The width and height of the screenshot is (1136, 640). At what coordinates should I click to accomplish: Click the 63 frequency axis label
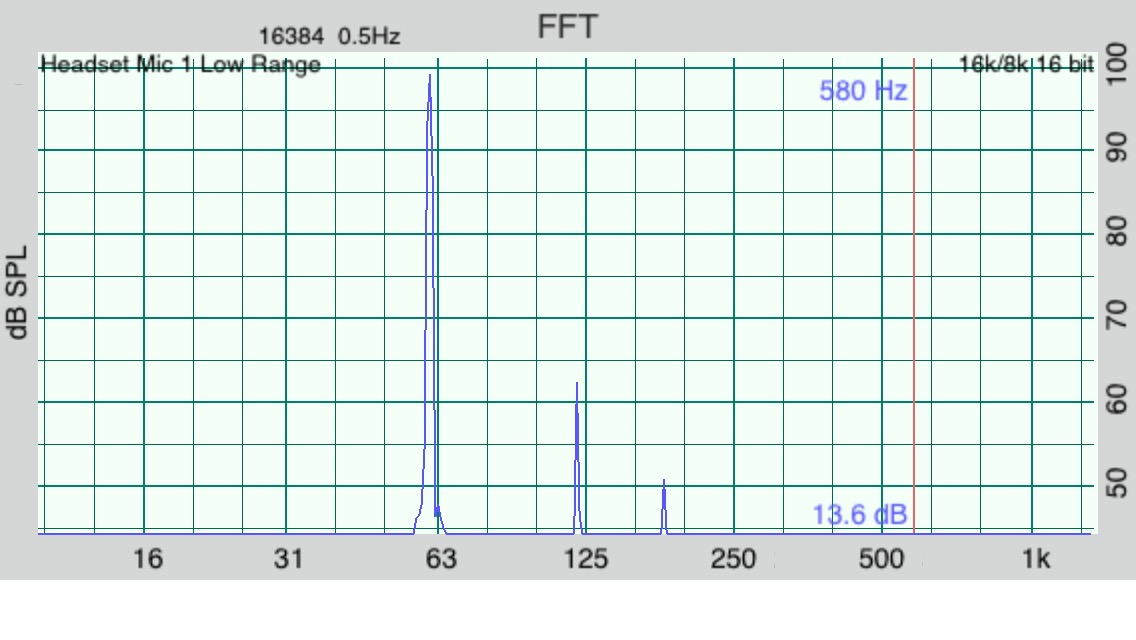coord(440,559)
